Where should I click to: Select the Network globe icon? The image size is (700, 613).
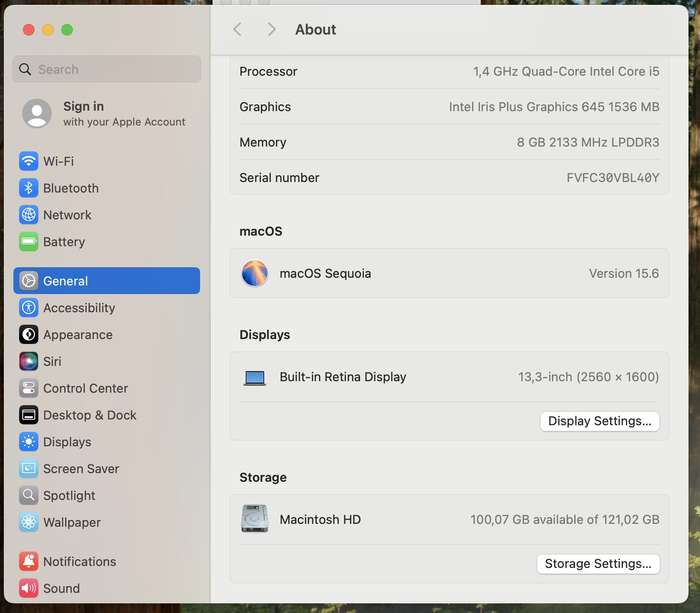click(x=29, y=215)
